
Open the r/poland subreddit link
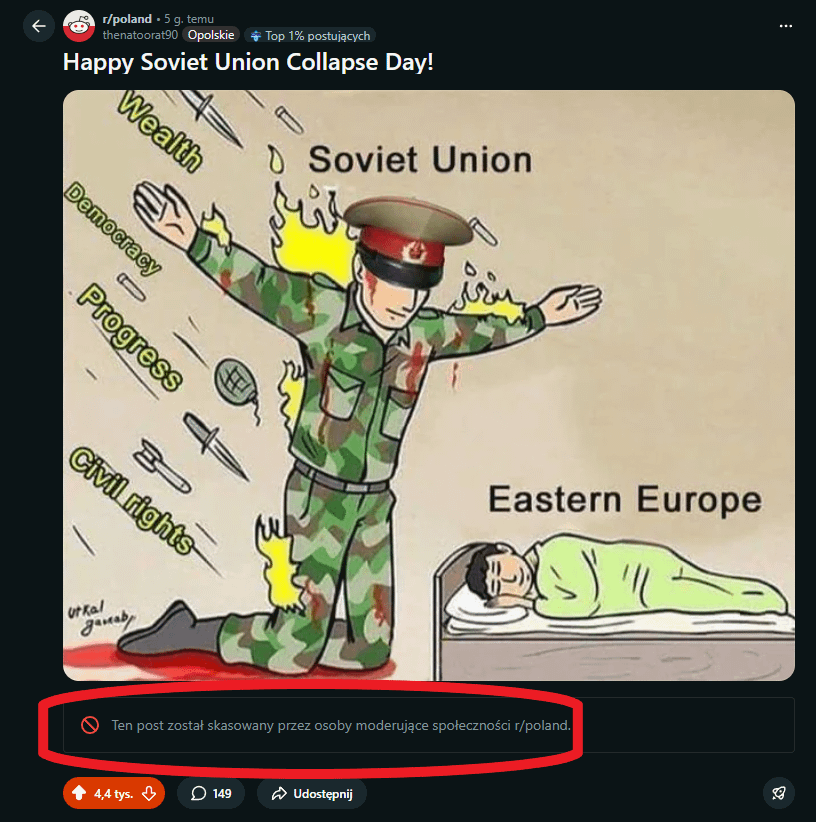coord(127,18)
